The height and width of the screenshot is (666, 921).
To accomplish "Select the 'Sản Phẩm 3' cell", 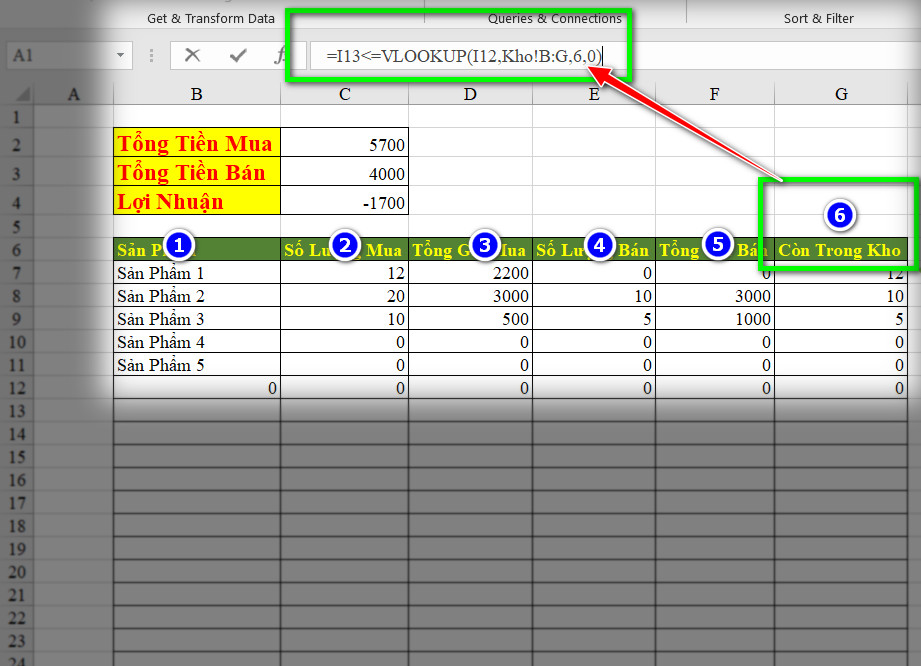I will coord(197,318).
